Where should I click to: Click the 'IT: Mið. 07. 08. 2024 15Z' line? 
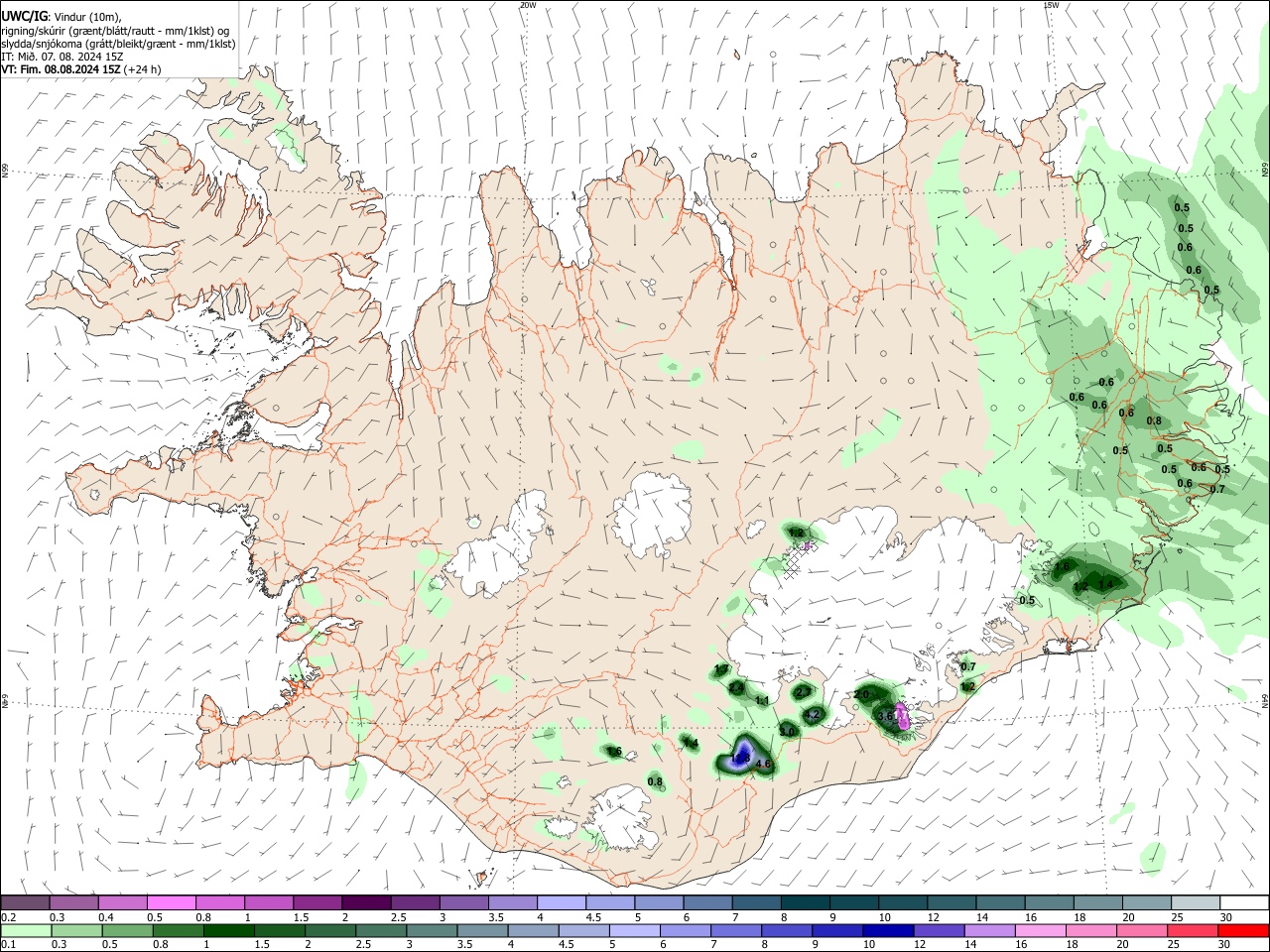click(62, 57)
